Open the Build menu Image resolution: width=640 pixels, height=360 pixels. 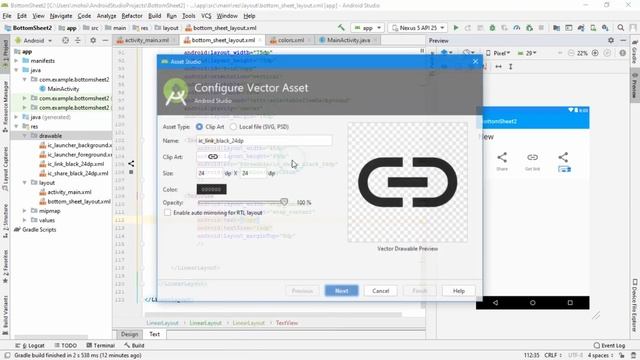tap(154, 16)
